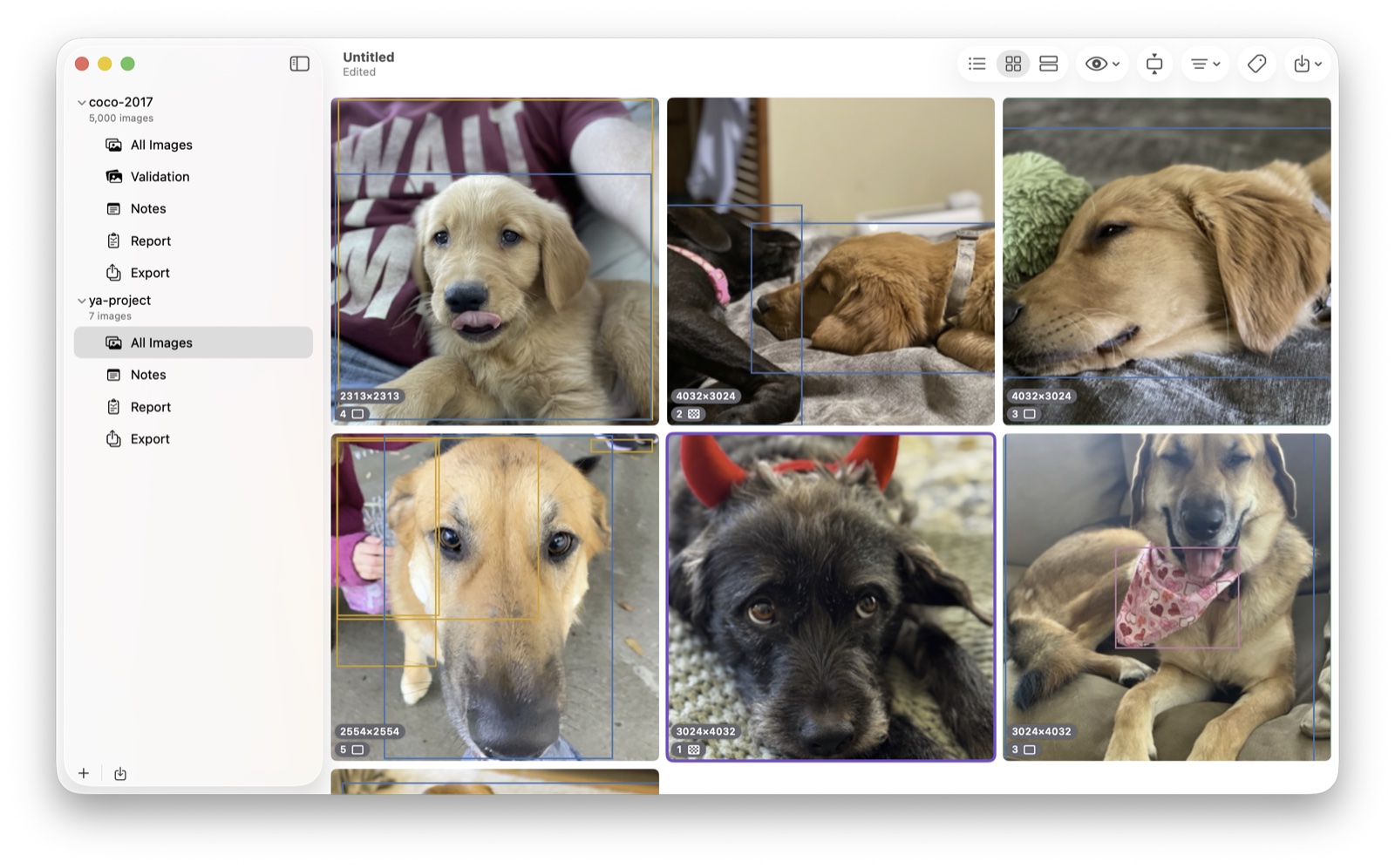Viewport: 1395px width, 868px height.
Task: Select the puppy with tongue out thumbnail
Action: point(494,261)
